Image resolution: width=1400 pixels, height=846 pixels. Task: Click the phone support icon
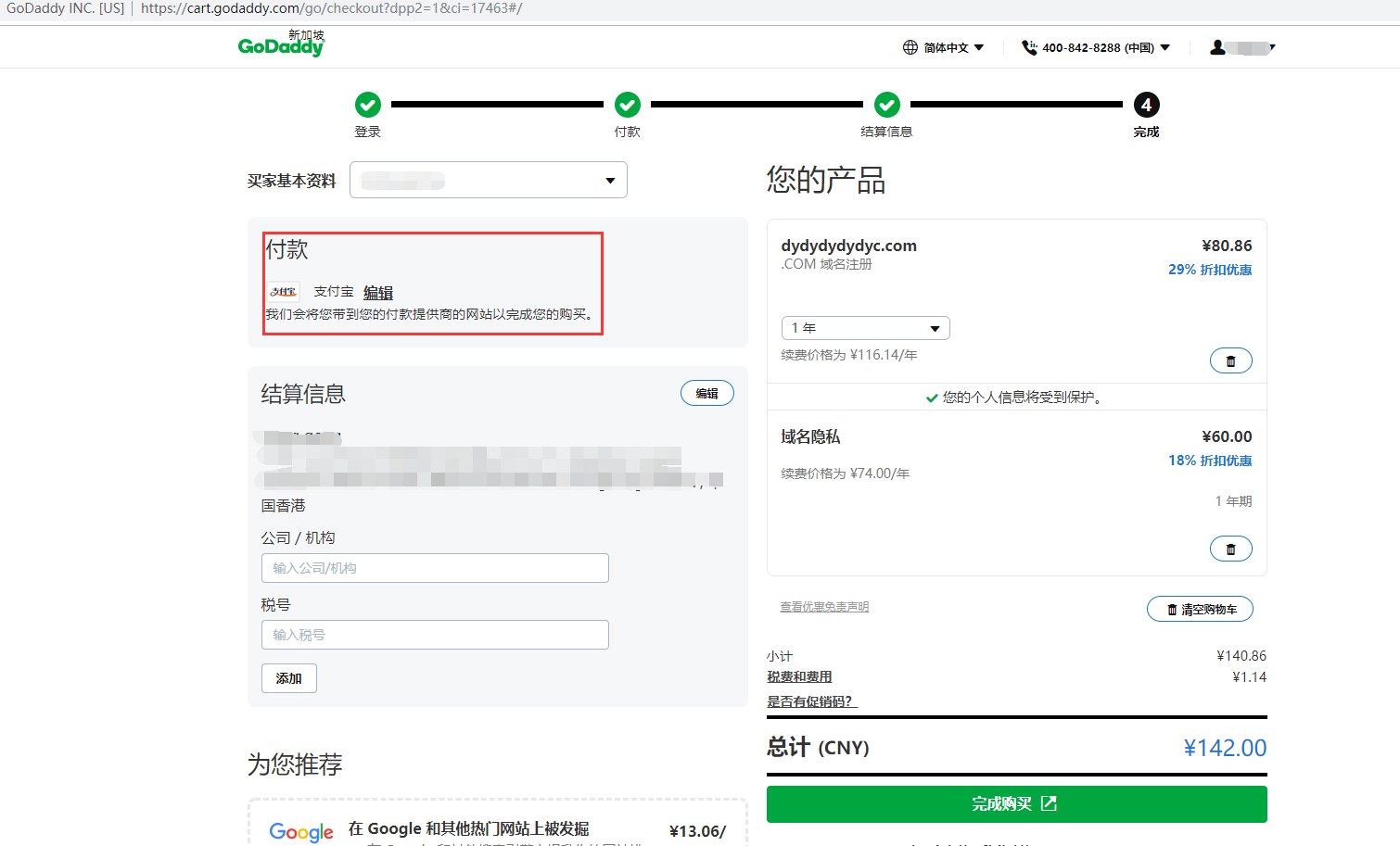coord(1029,47)
